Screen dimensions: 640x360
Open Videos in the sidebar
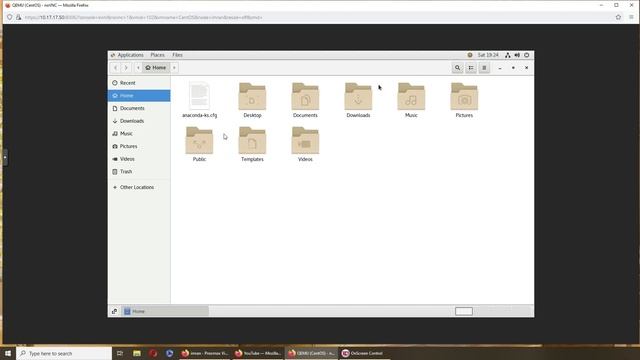[139, 159]
